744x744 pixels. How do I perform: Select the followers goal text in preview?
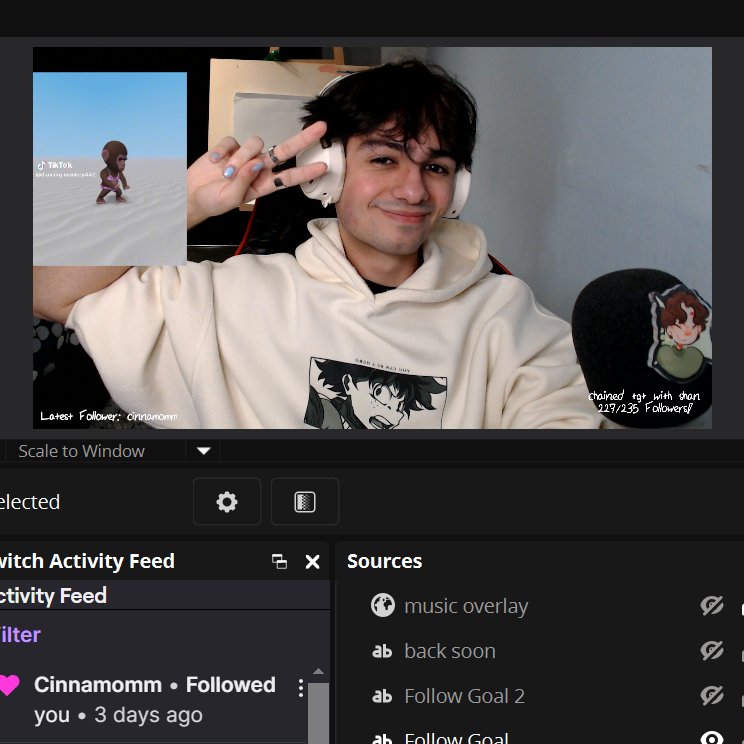coord(644,402)
